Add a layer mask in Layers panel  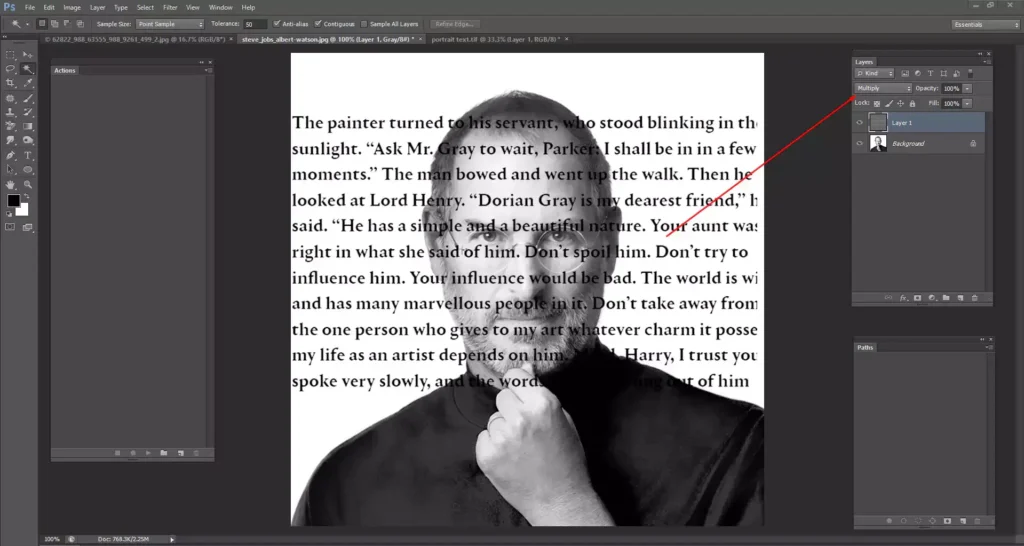click(918, 298)
